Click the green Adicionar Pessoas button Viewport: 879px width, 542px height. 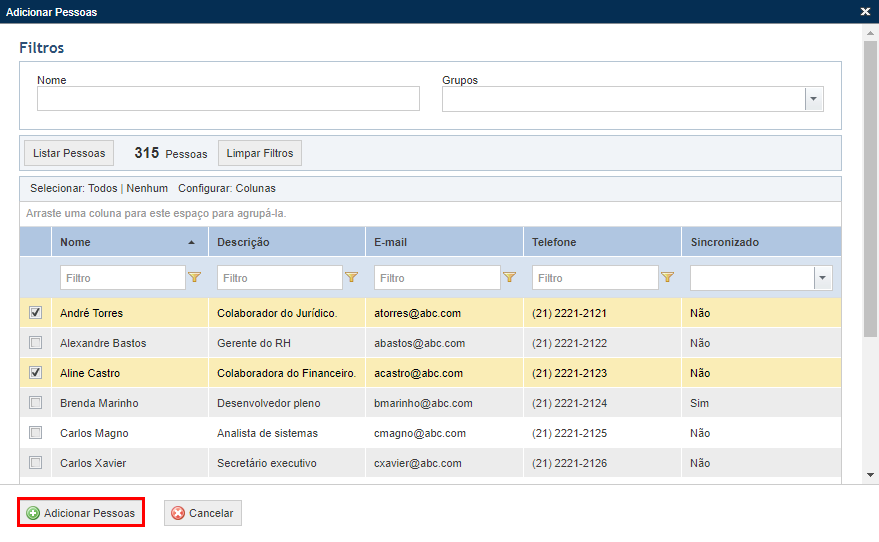(81, 513)
